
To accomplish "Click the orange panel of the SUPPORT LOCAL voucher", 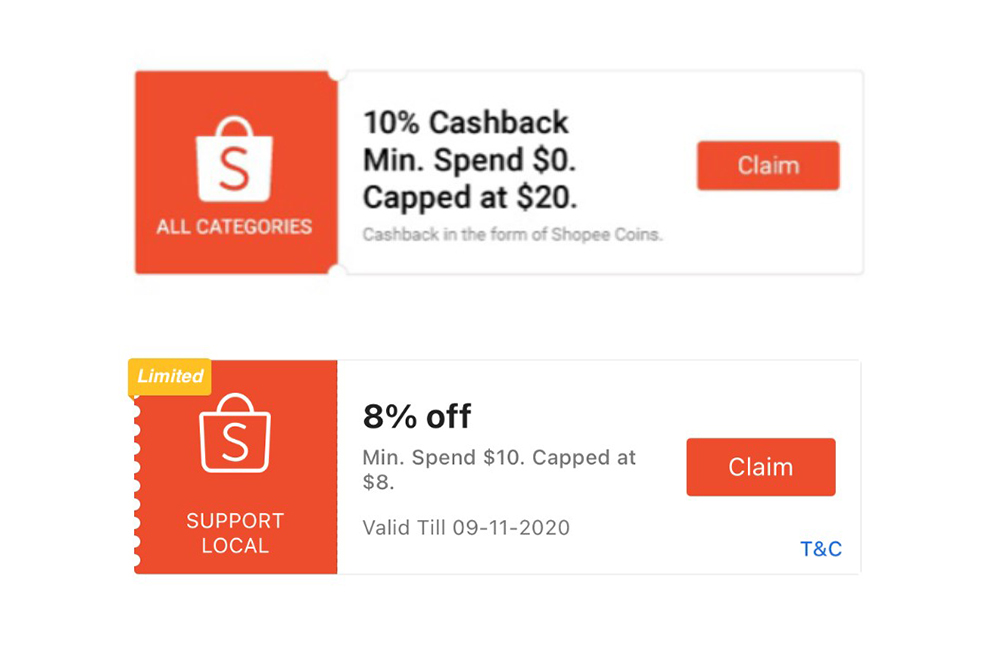I will [x=235, y=470].
